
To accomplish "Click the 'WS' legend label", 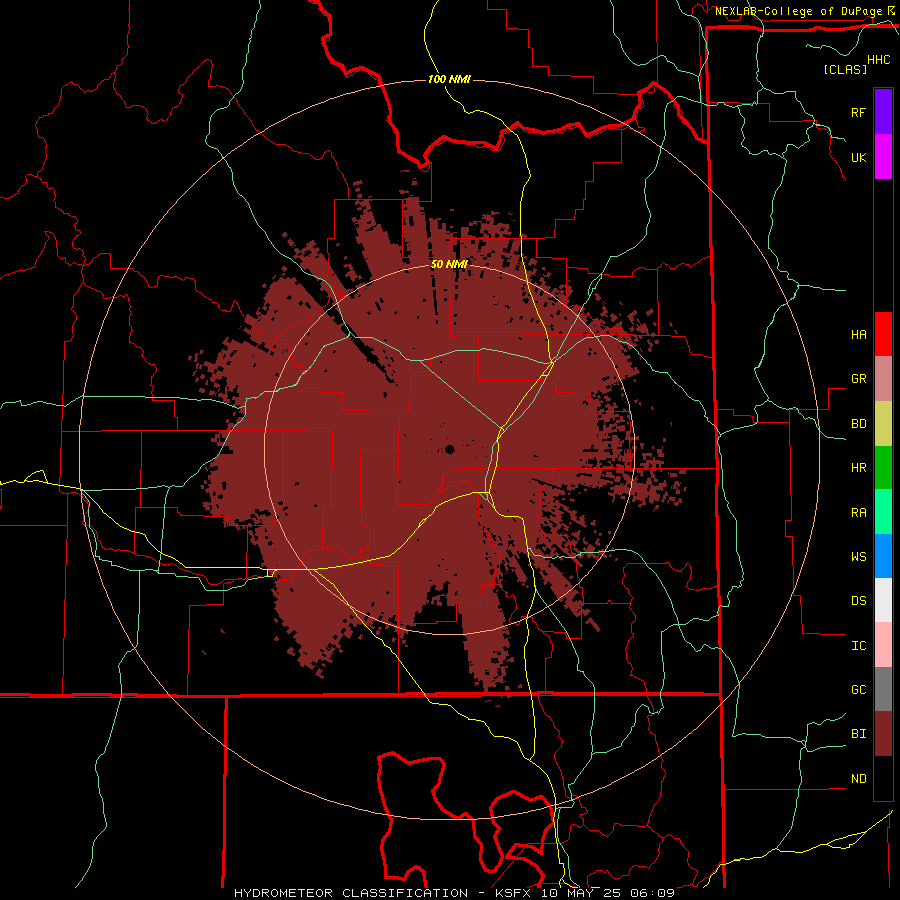I will coord(859,557).
